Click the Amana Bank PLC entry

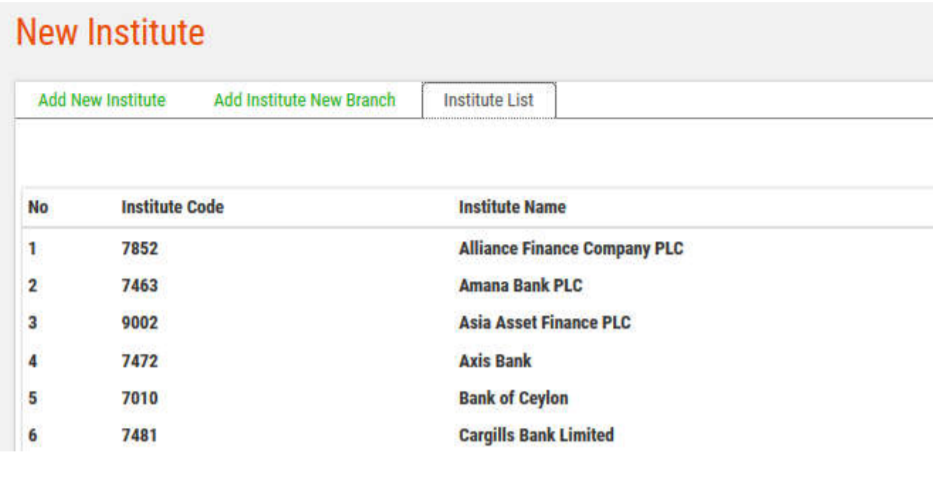coord(520,285)
